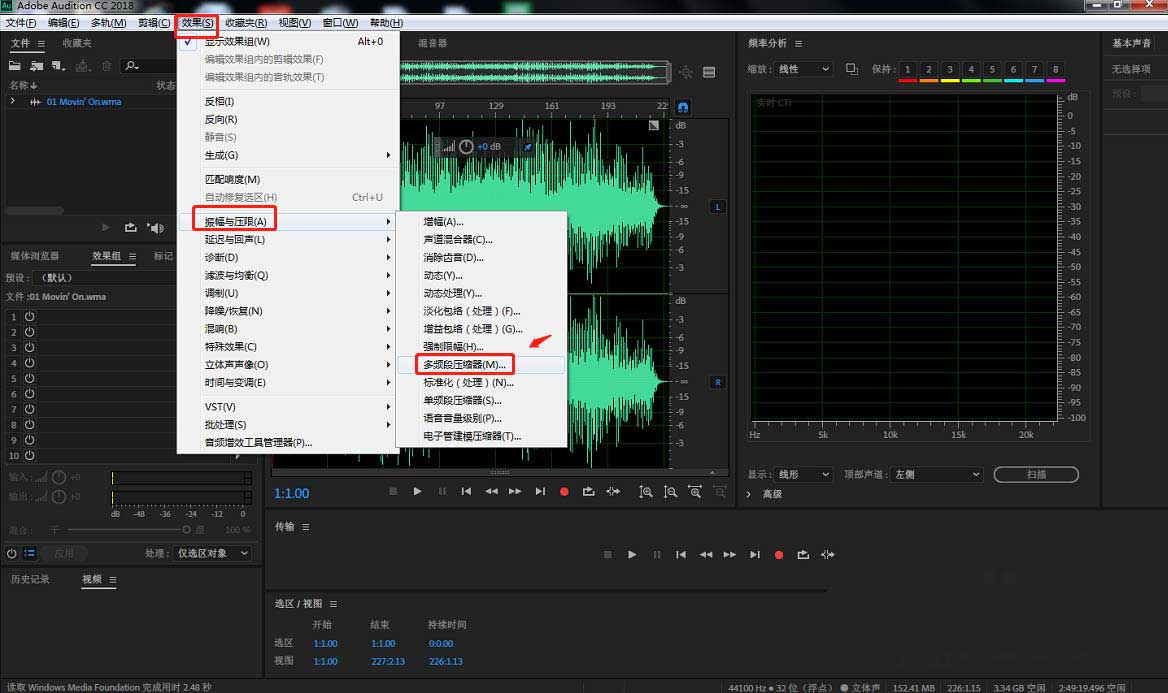Toggle the left channel L button
Screen dimensions: 1168x693
coord(717,207)
